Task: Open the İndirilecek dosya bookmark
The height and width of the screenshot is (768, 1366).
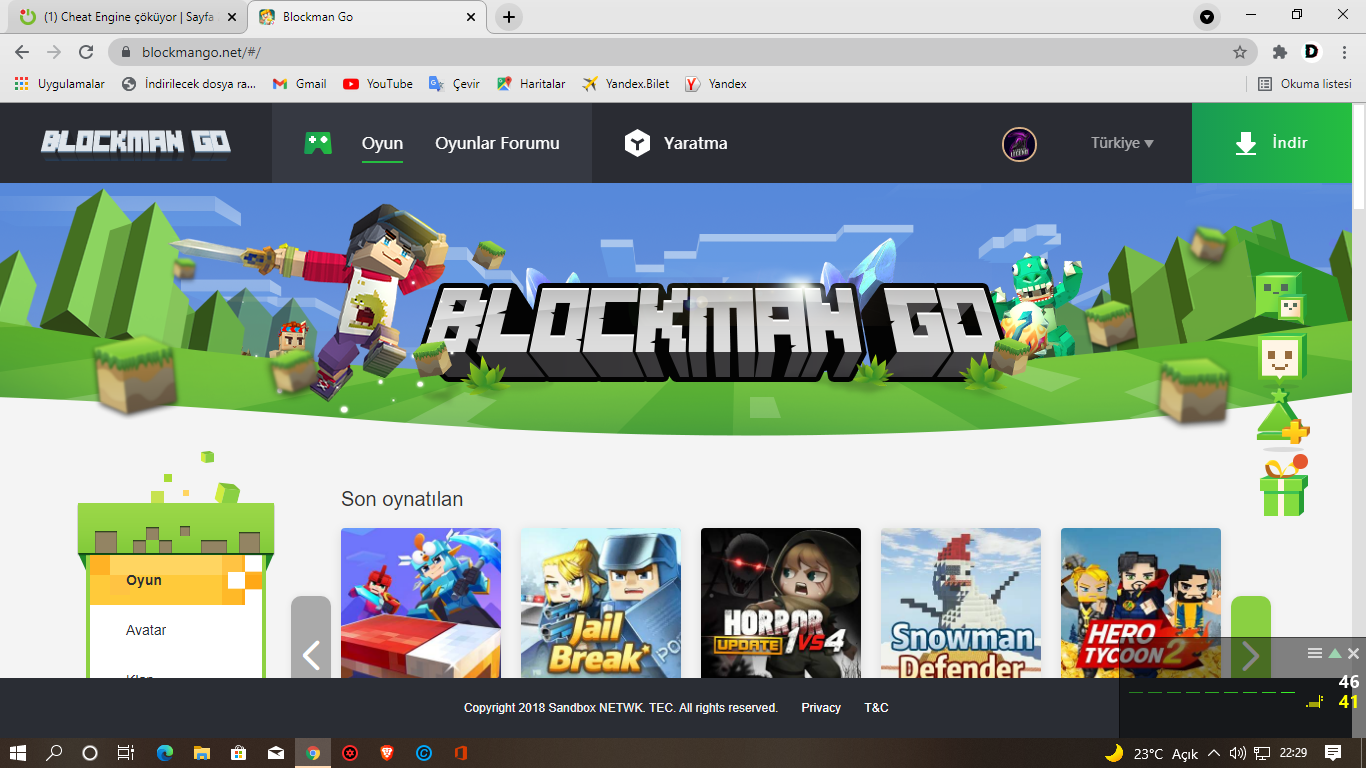Action: click(x=190, y=84)
